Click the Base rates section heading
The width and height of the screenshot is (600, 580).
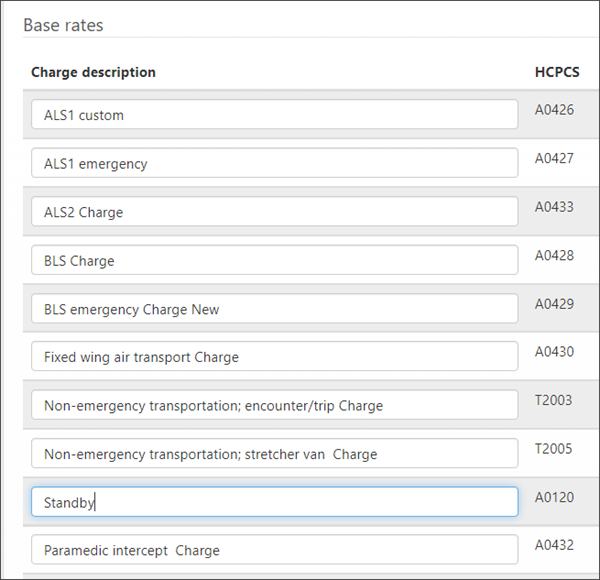coord(63,24)
